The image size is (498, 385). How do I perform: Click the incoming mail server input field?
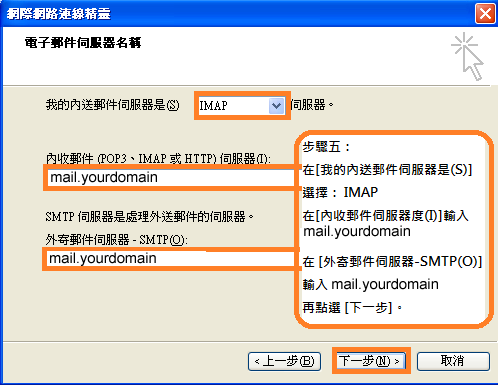pos(171,177)
